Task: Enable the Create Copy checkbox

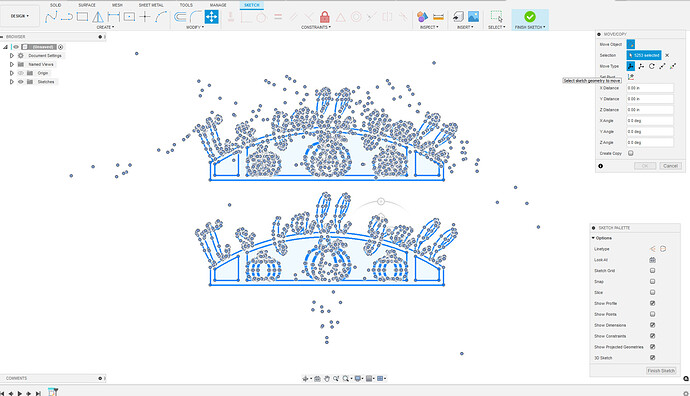Action: coord(631,153)
